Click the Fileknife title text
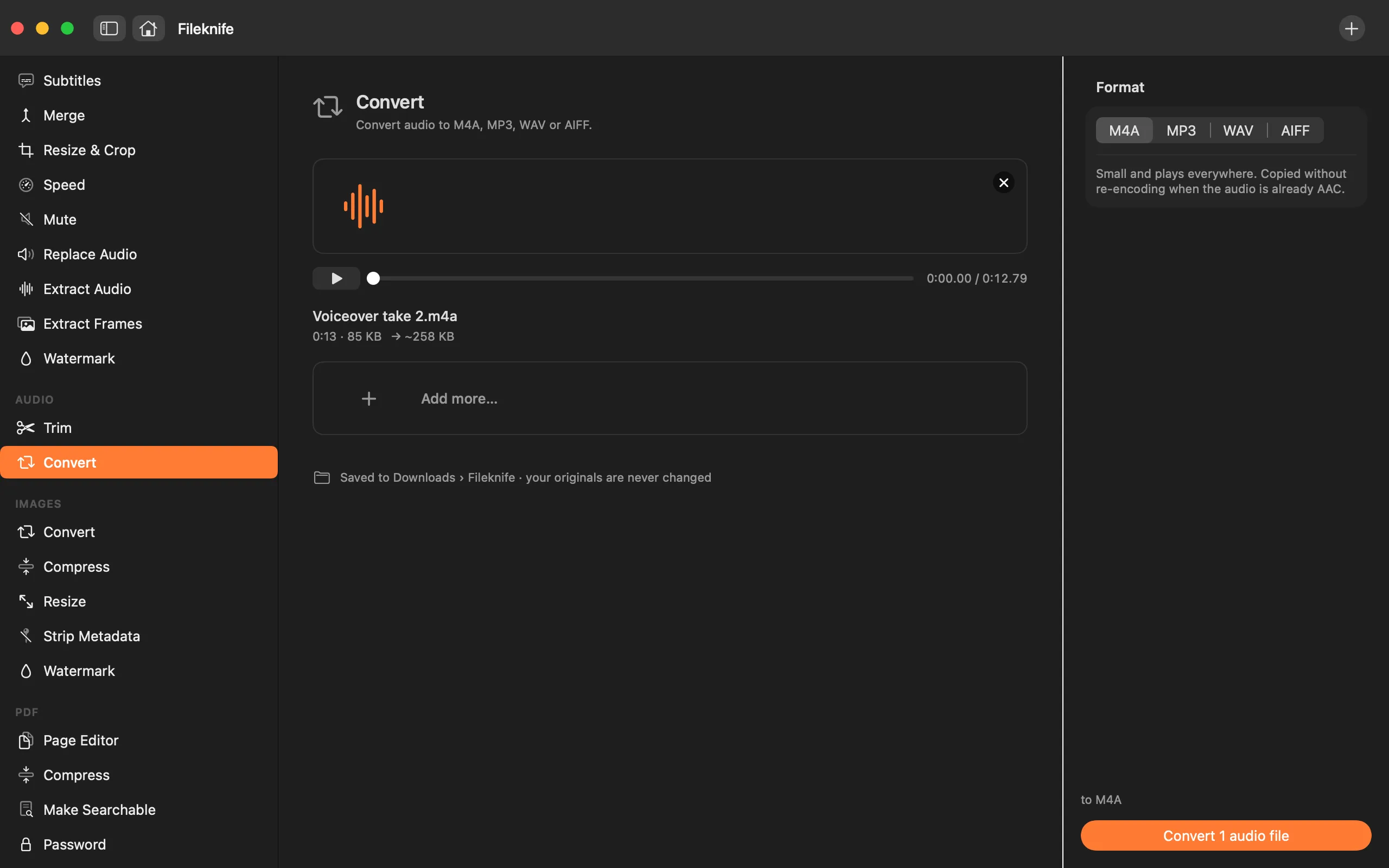 [206, 29]
